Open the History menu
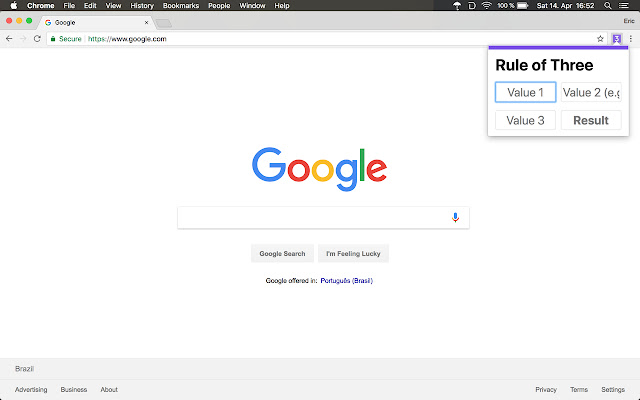 click(142, 6)
